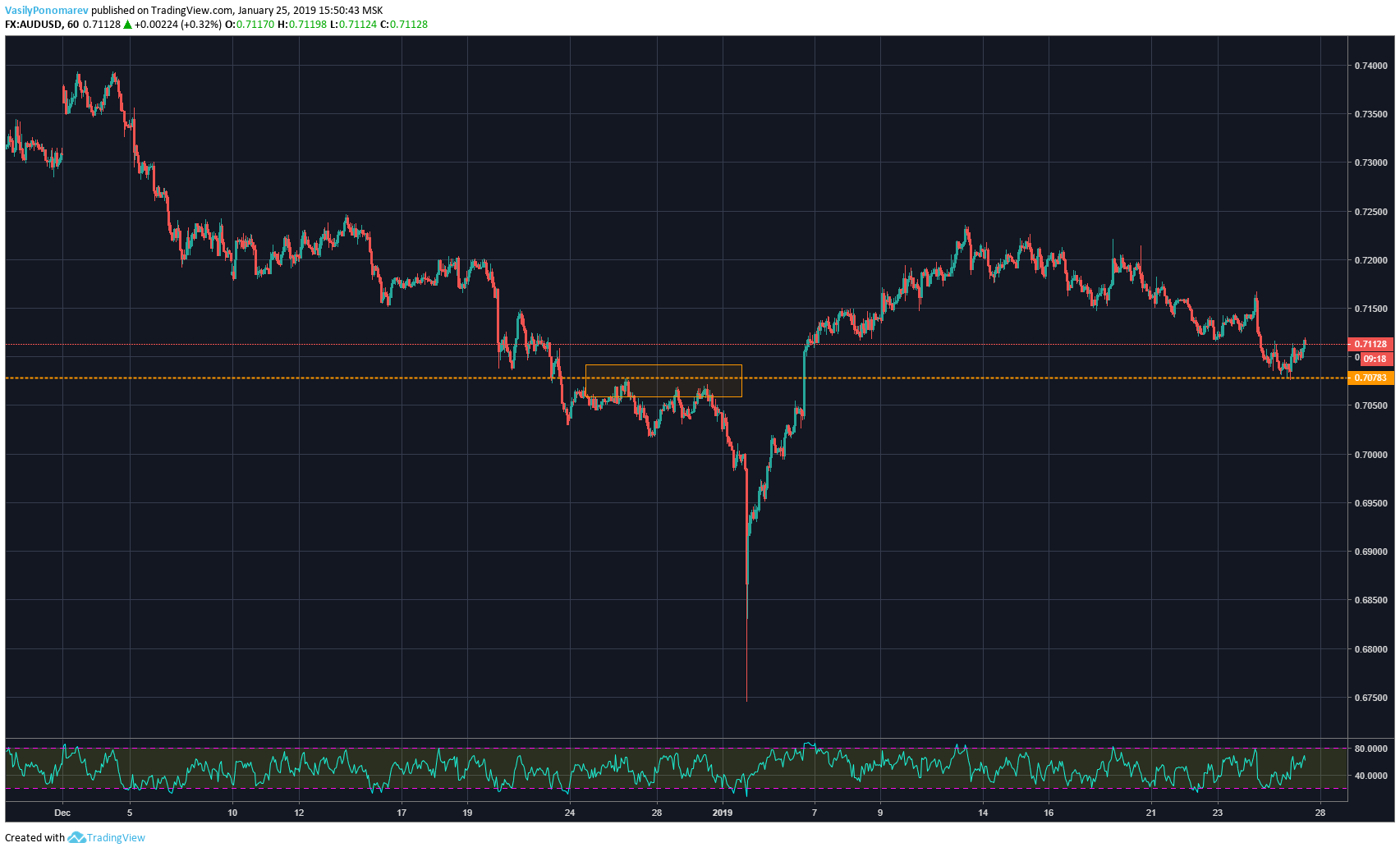Click the TradingView logo icon
The height and width of the screenshot is (852, 1400).
pyautogui.click(x=76, y=837)
